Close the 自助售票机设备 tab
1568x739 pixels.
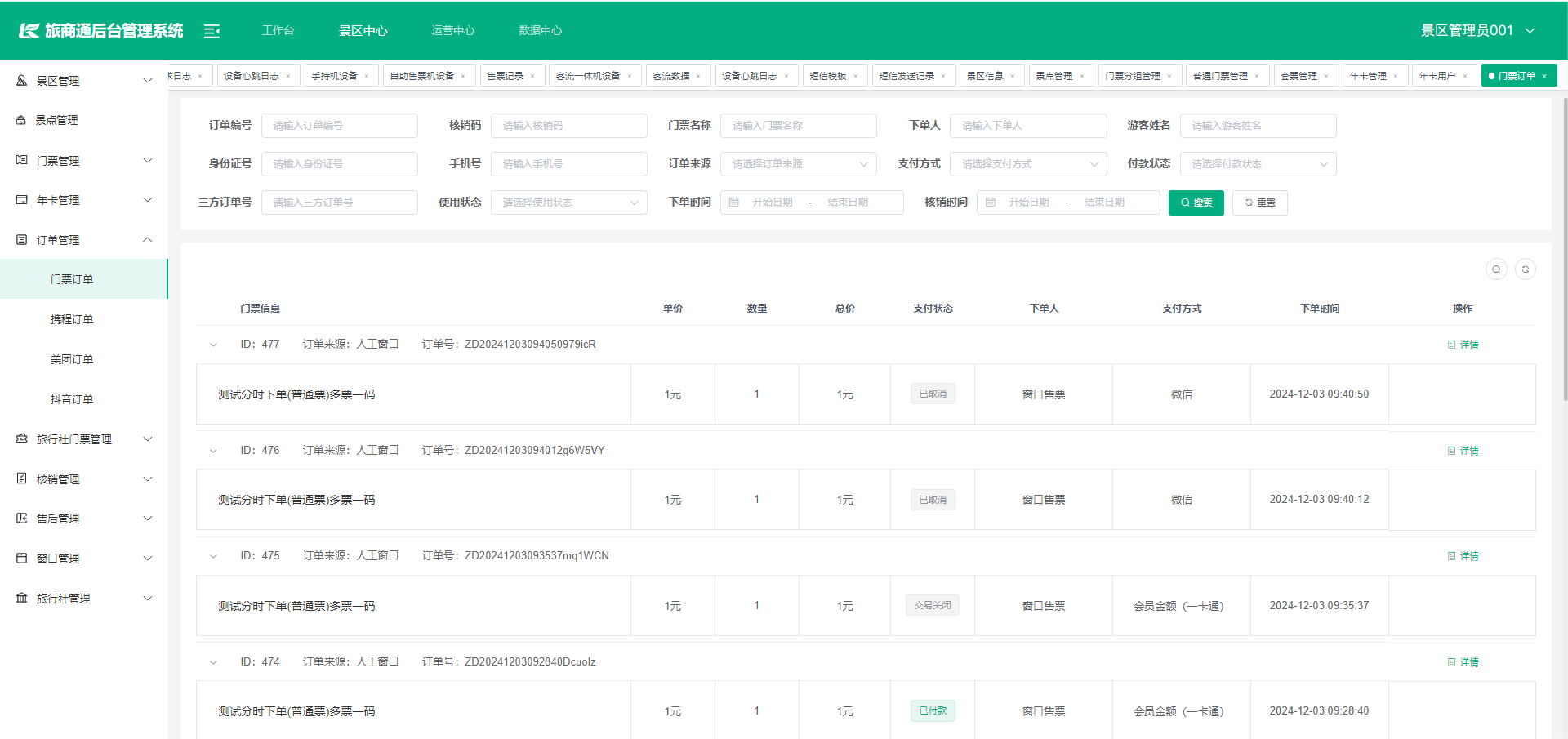[463, 76]
